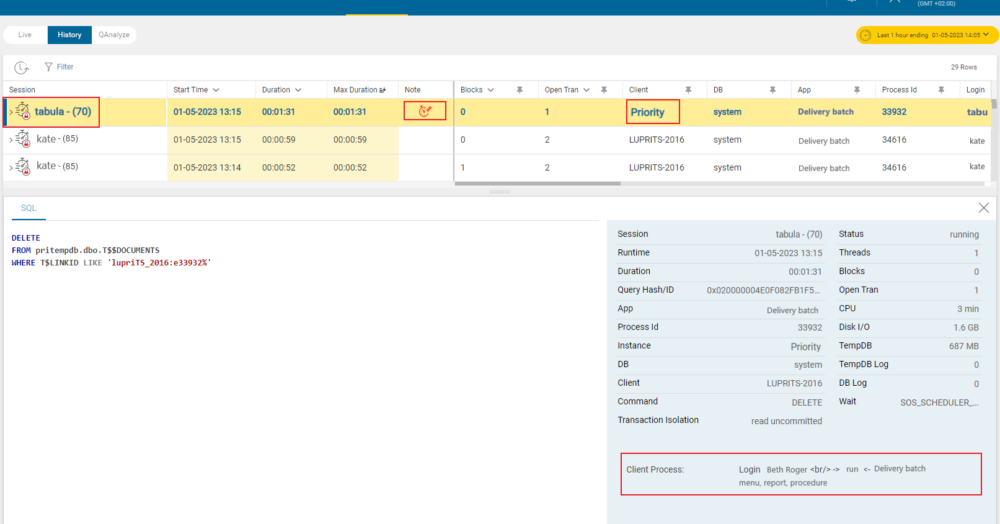Close the session details panel

(x=983, y=208)
